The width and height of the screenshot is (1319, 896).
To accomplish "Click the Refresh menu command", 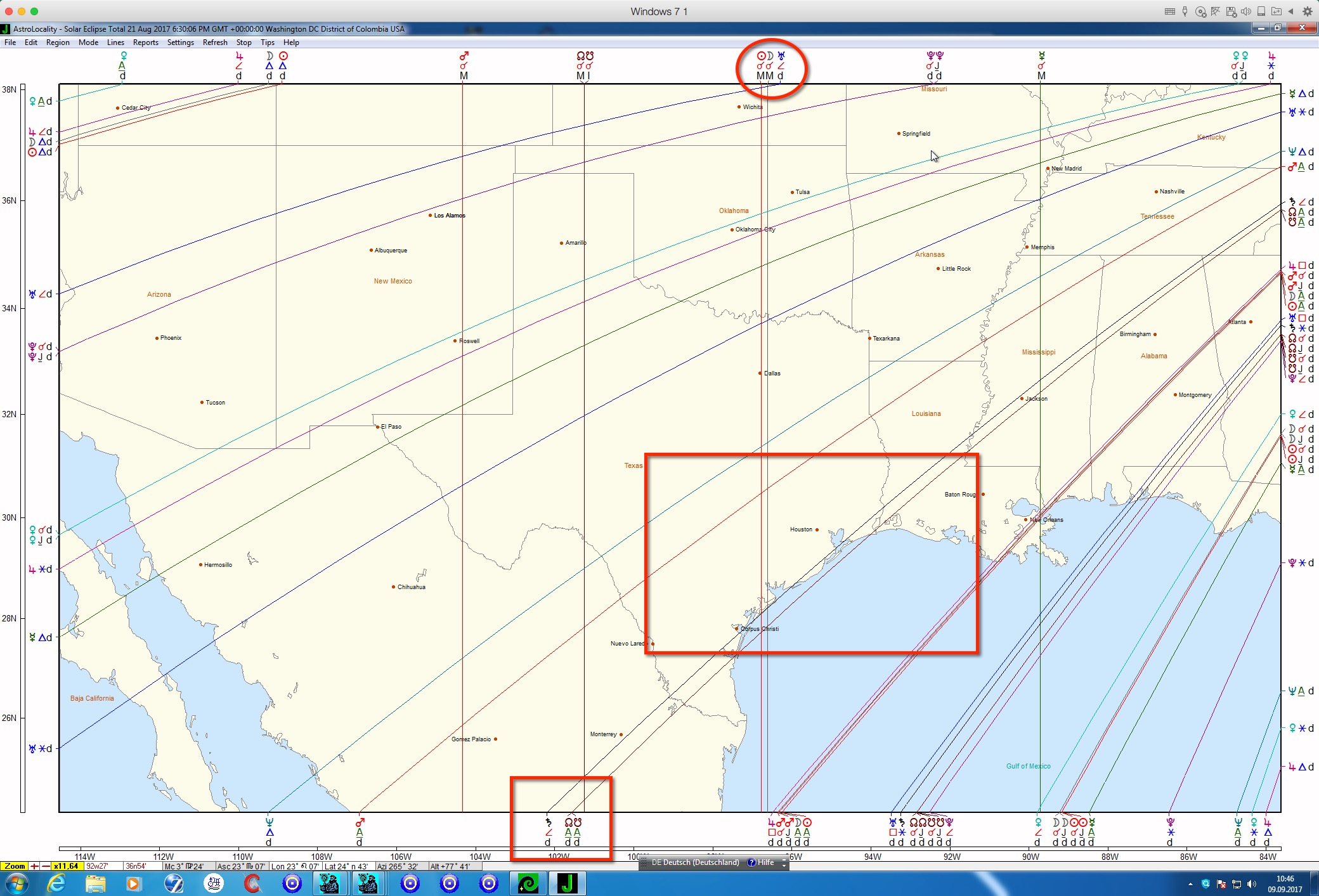I will tap(215, 42).
